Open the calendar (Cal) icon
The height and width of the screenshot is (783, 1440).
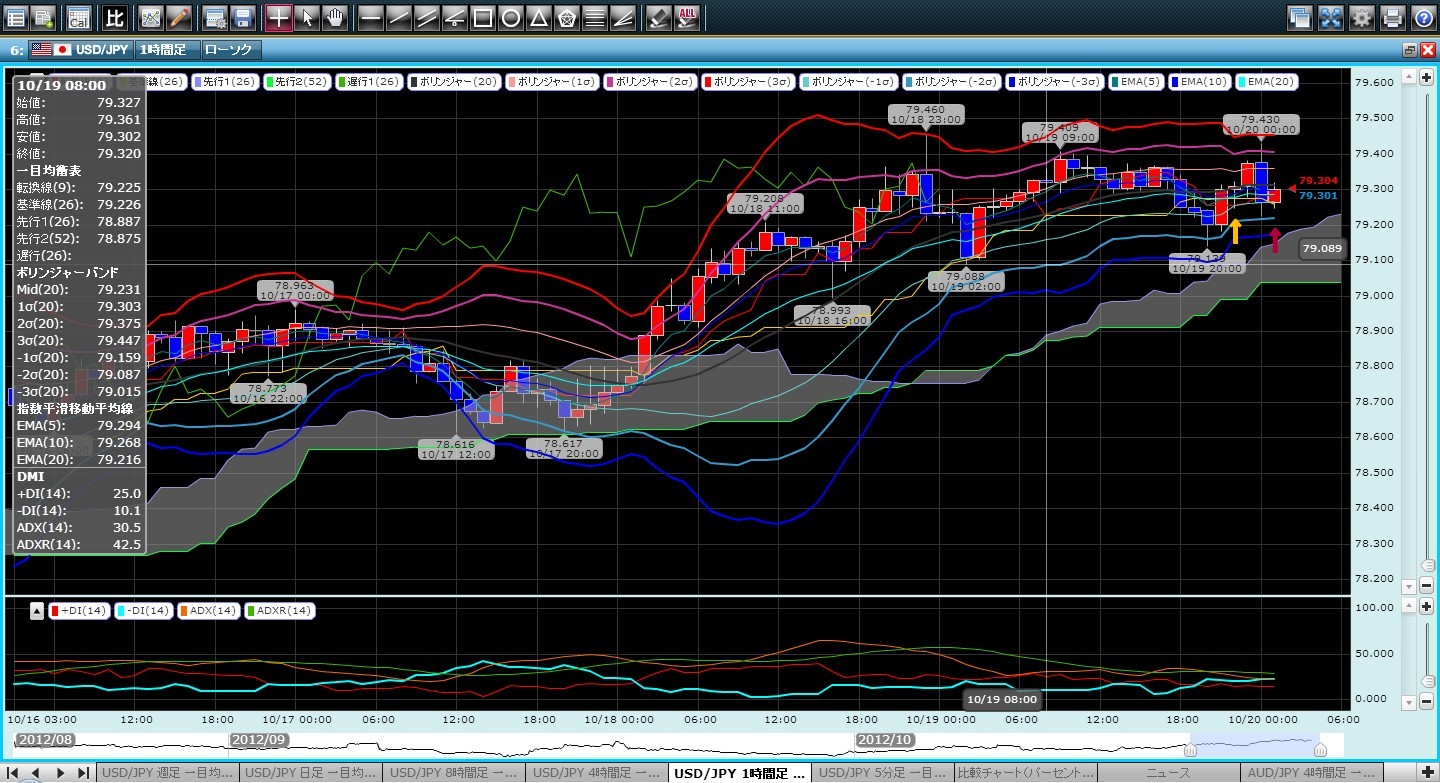78,17
